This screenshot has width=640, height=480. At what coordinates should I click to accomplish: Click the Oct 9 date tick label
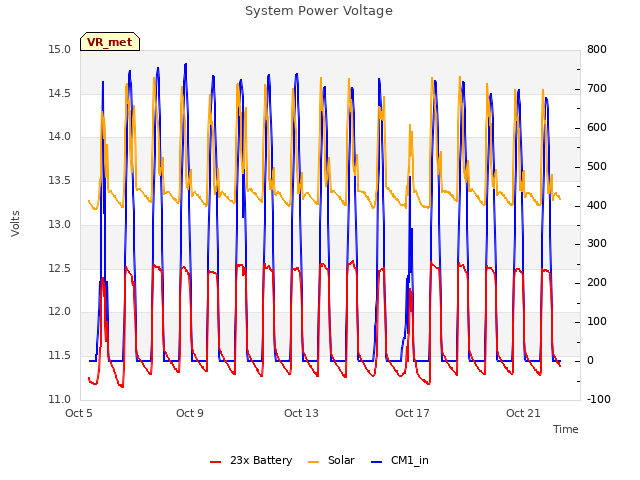click(190, 413)
